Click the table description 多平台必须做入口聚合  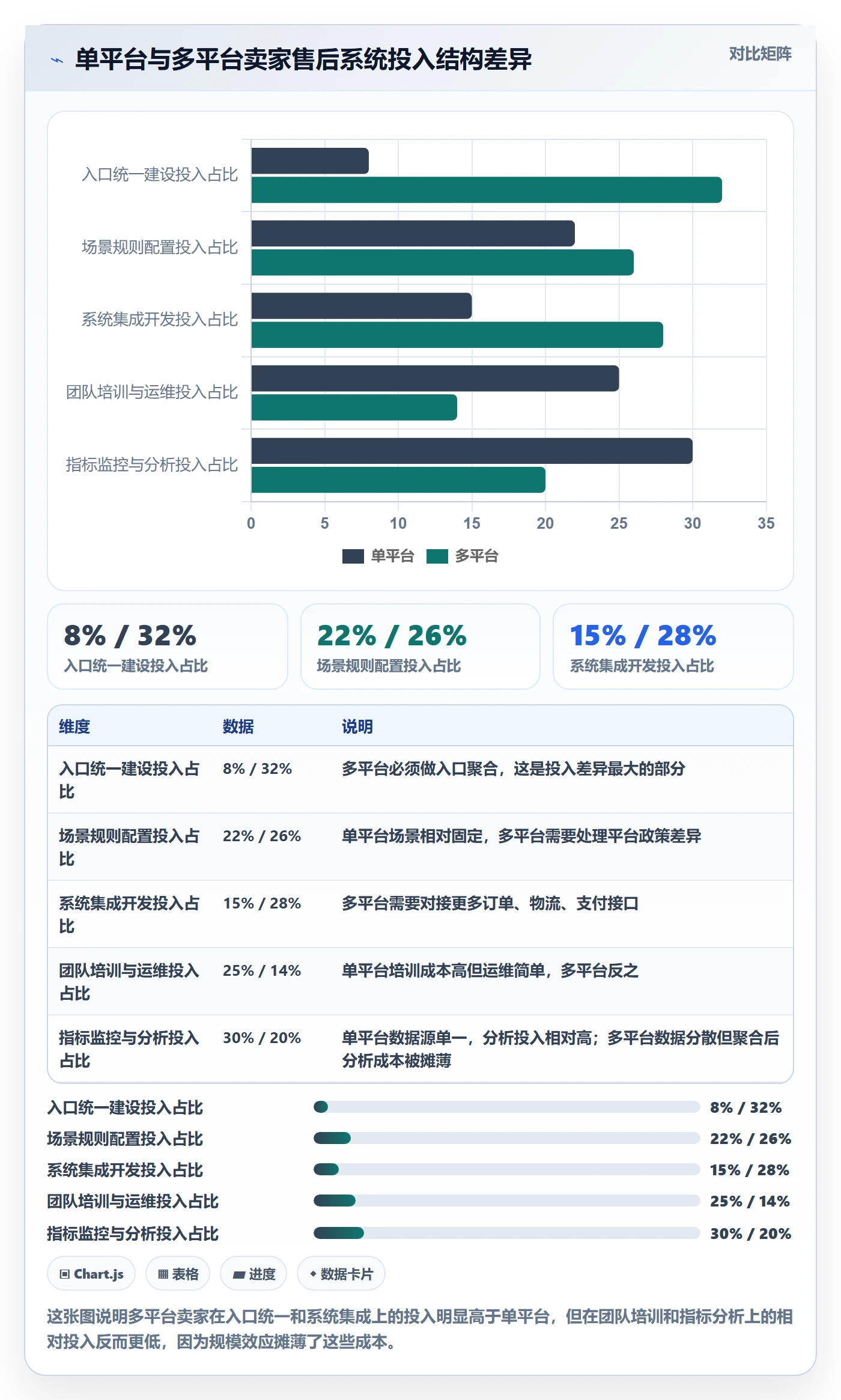(x=514, y=768)
